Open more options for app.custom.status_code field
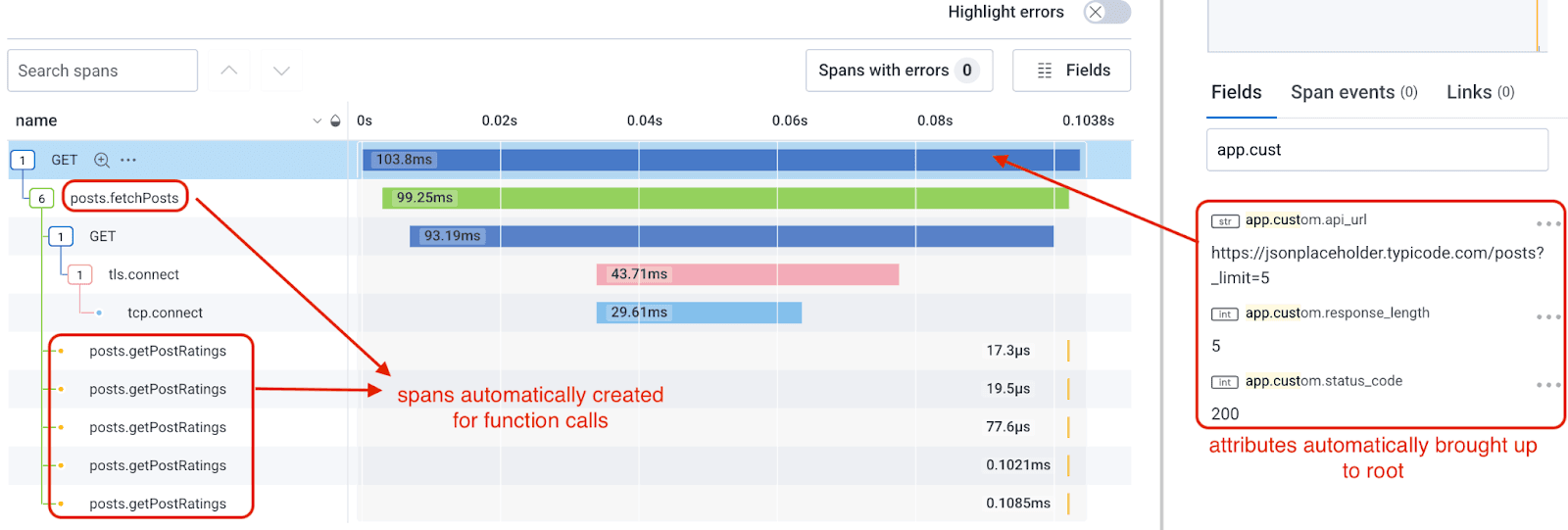The image size is (1568, 530). pos(1547,385)
